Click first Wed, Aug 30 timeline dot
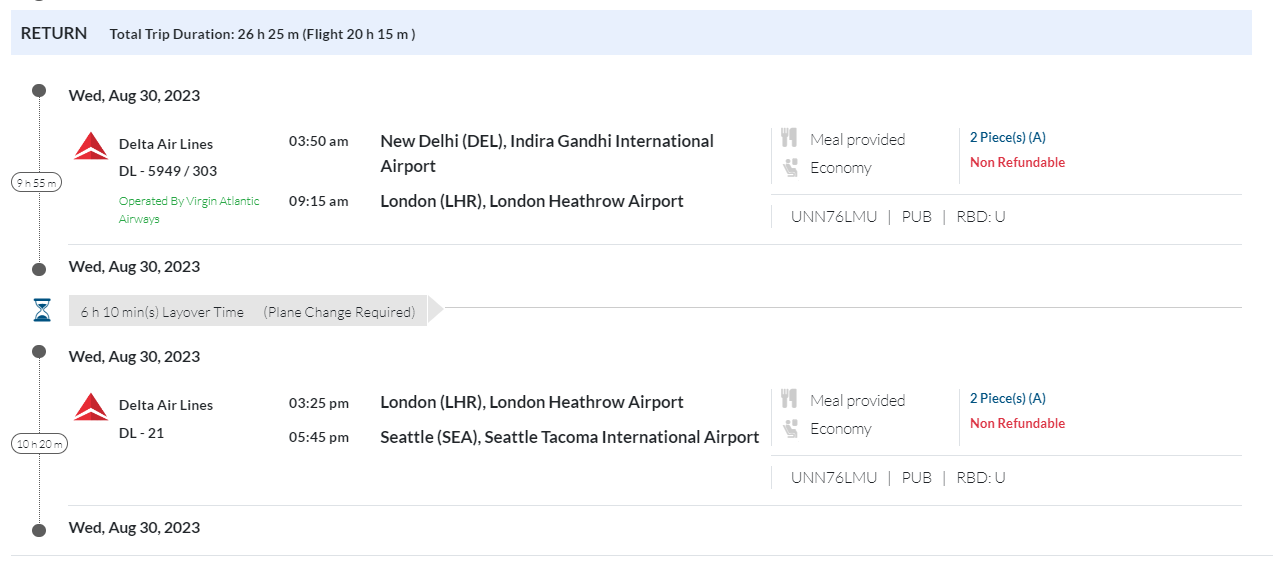 (39, 91)
